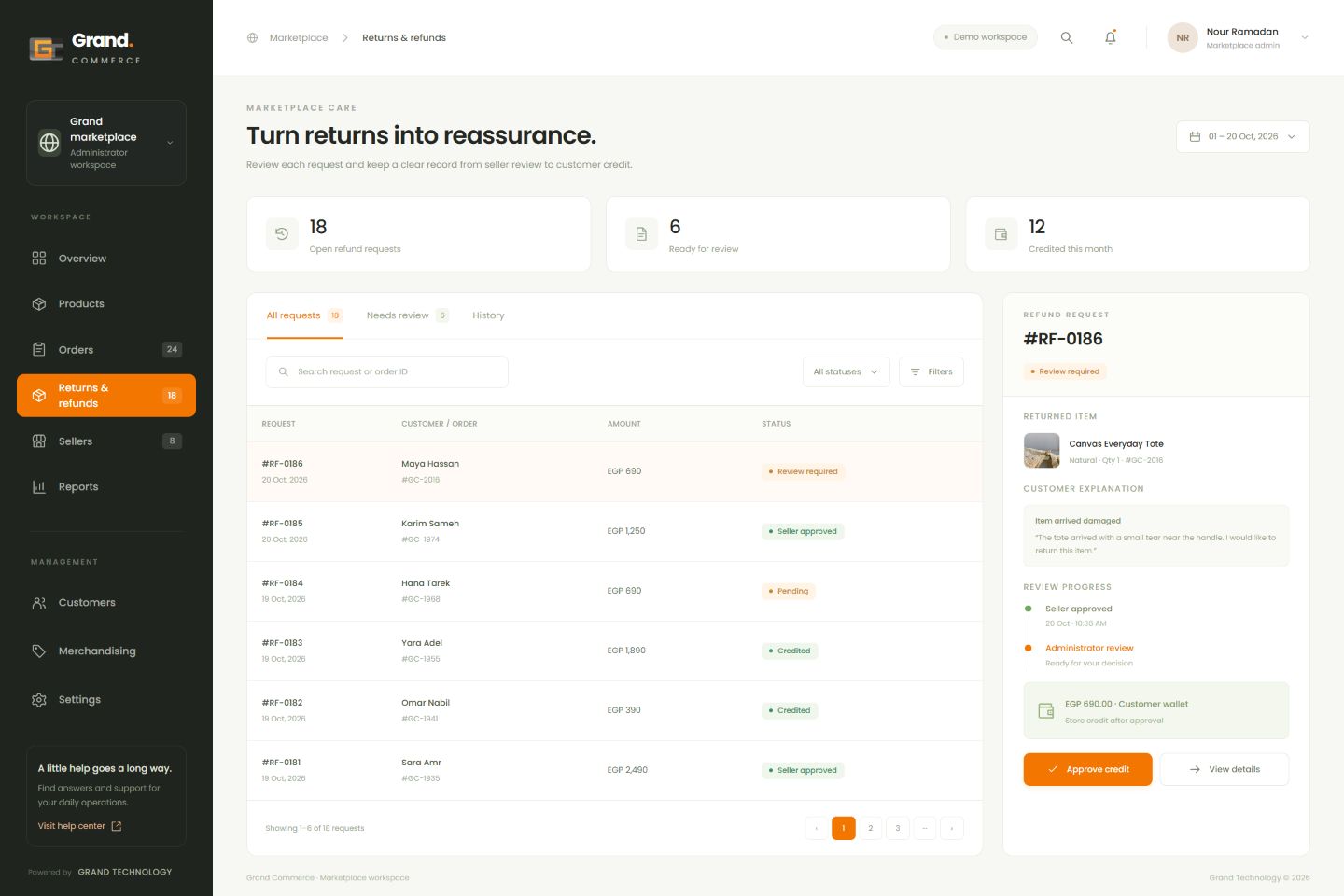This screenshot has width=1344, height=896.
Task: Click the Canvas Everyday Tote thumbnail
Action: pyautogui.click(x=1042, y=451)
